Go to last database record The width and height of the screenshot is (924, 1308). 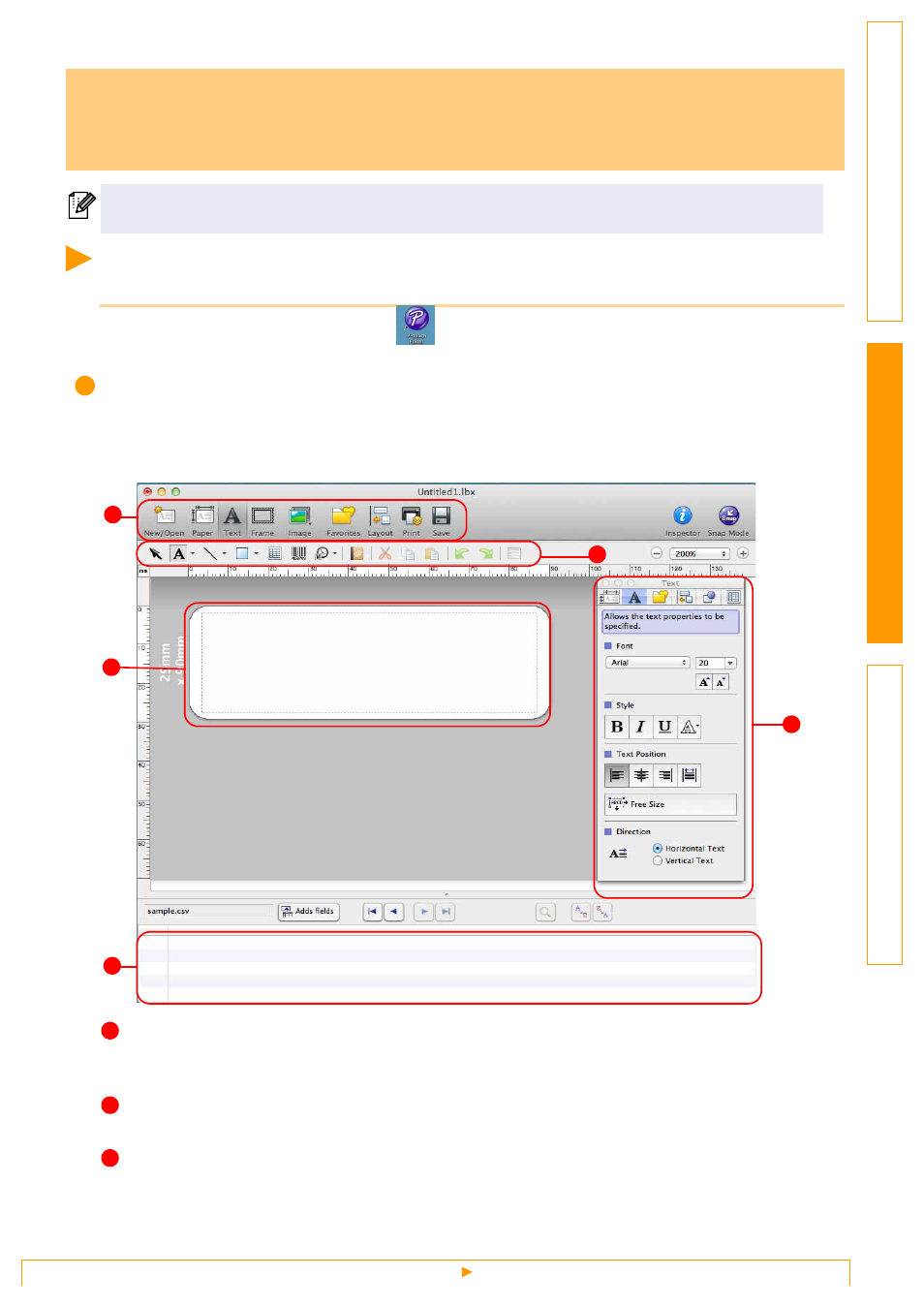(446, 912)
